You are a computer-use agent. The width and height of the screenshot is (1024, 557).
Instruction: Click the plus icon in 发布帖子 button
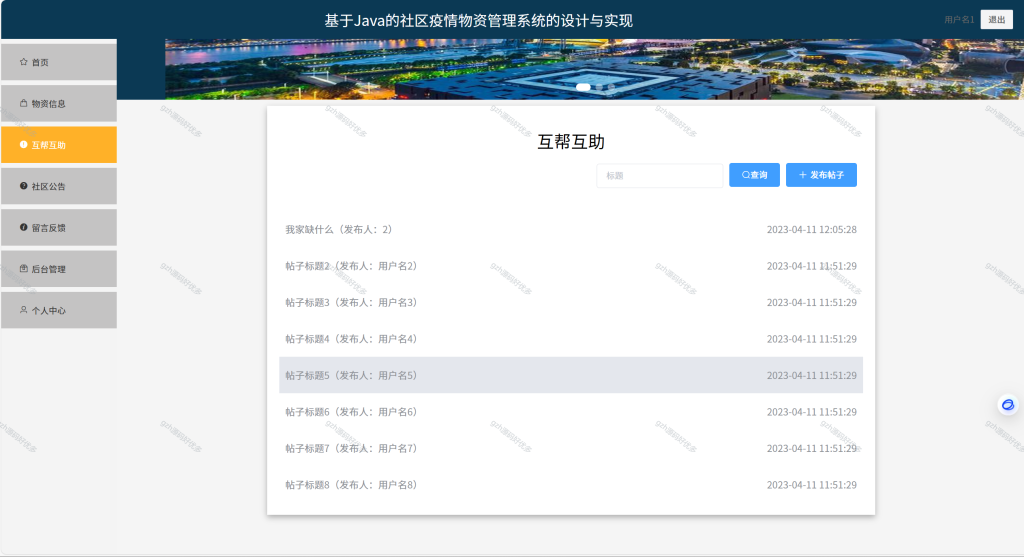click(x=803, y=175)
